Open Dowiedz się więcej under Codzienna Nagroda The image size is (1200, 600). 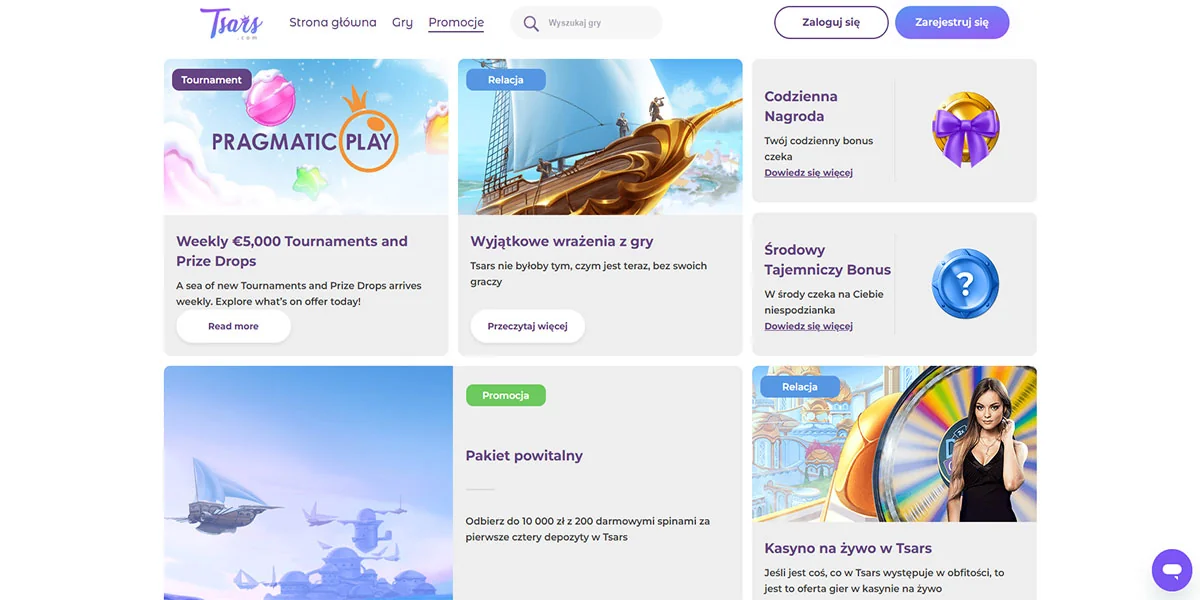(x=808, y=173)
